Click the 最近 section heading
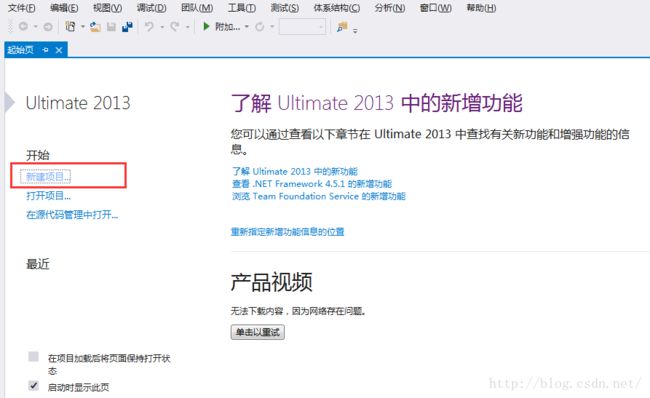Screen dimensions: 650x398 (x=38, y=264)
